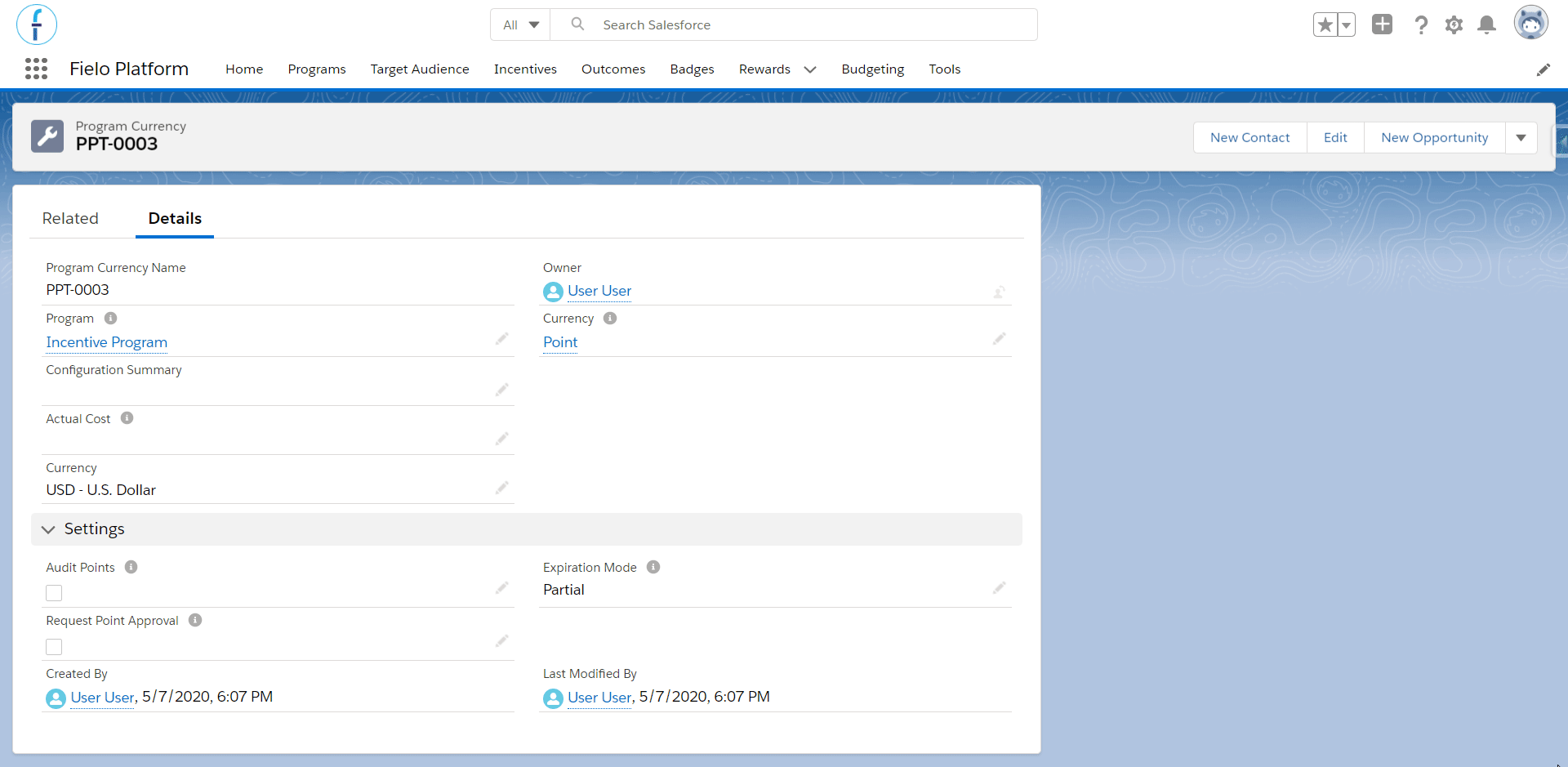Viewport: 1568px width, 767px height.
Task: Open the Incentives nav tab
Action: point(525,69)
